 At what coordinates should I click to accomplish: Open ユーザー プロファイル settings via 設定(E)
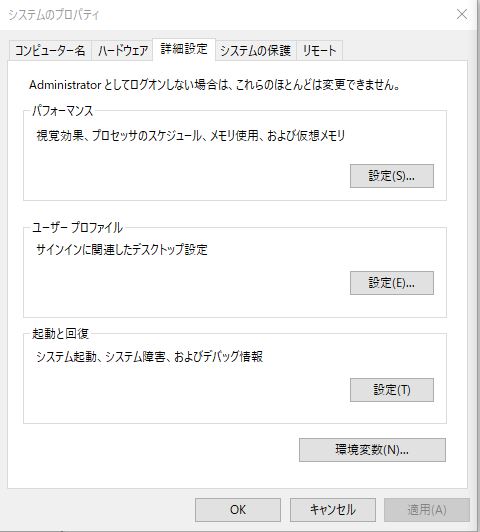(x=392, y=283)
